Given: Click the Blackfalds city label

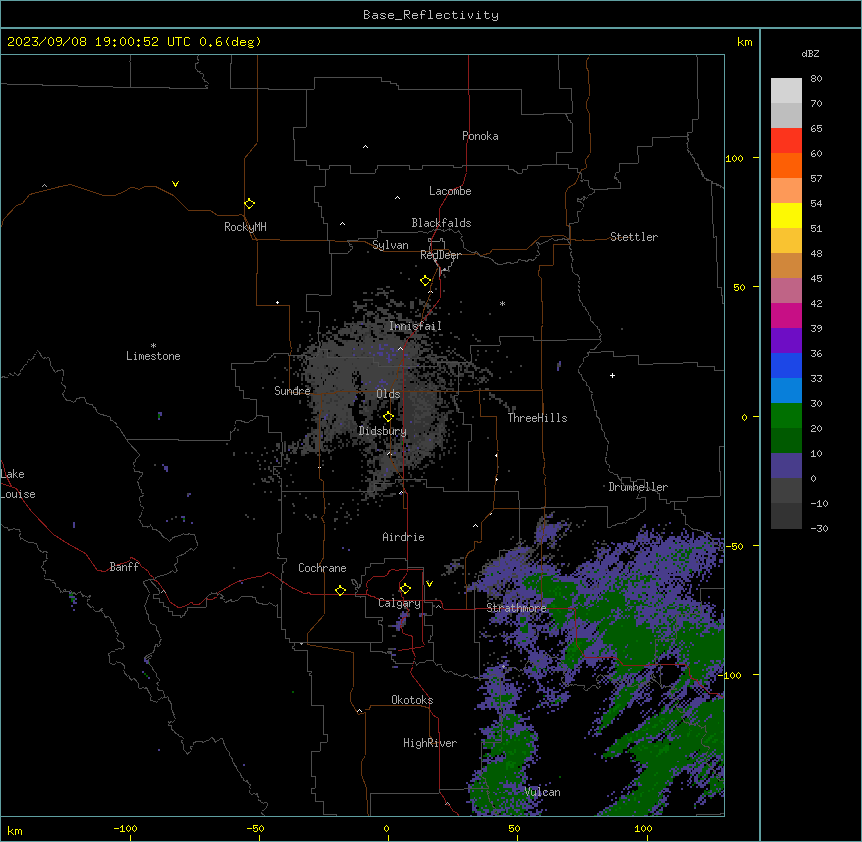Looking at the screenshot, I should tap(441, 223).
